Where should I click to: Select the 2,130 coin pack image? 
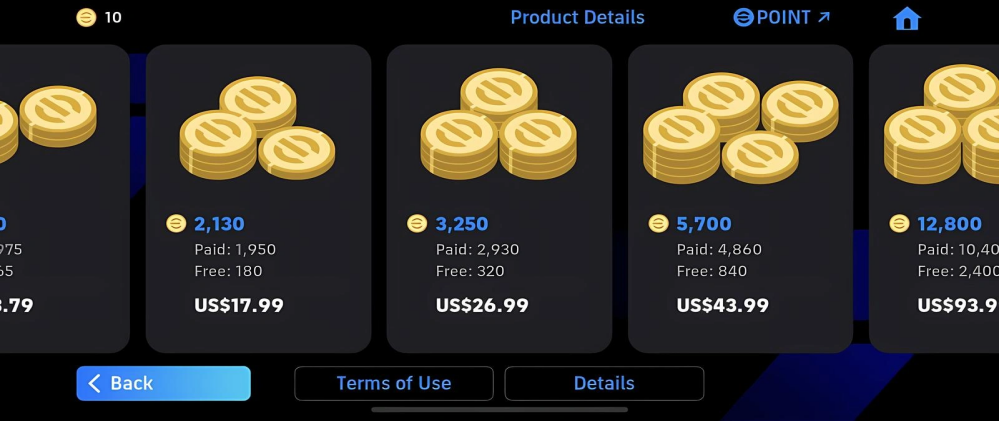tap(257, 127)
